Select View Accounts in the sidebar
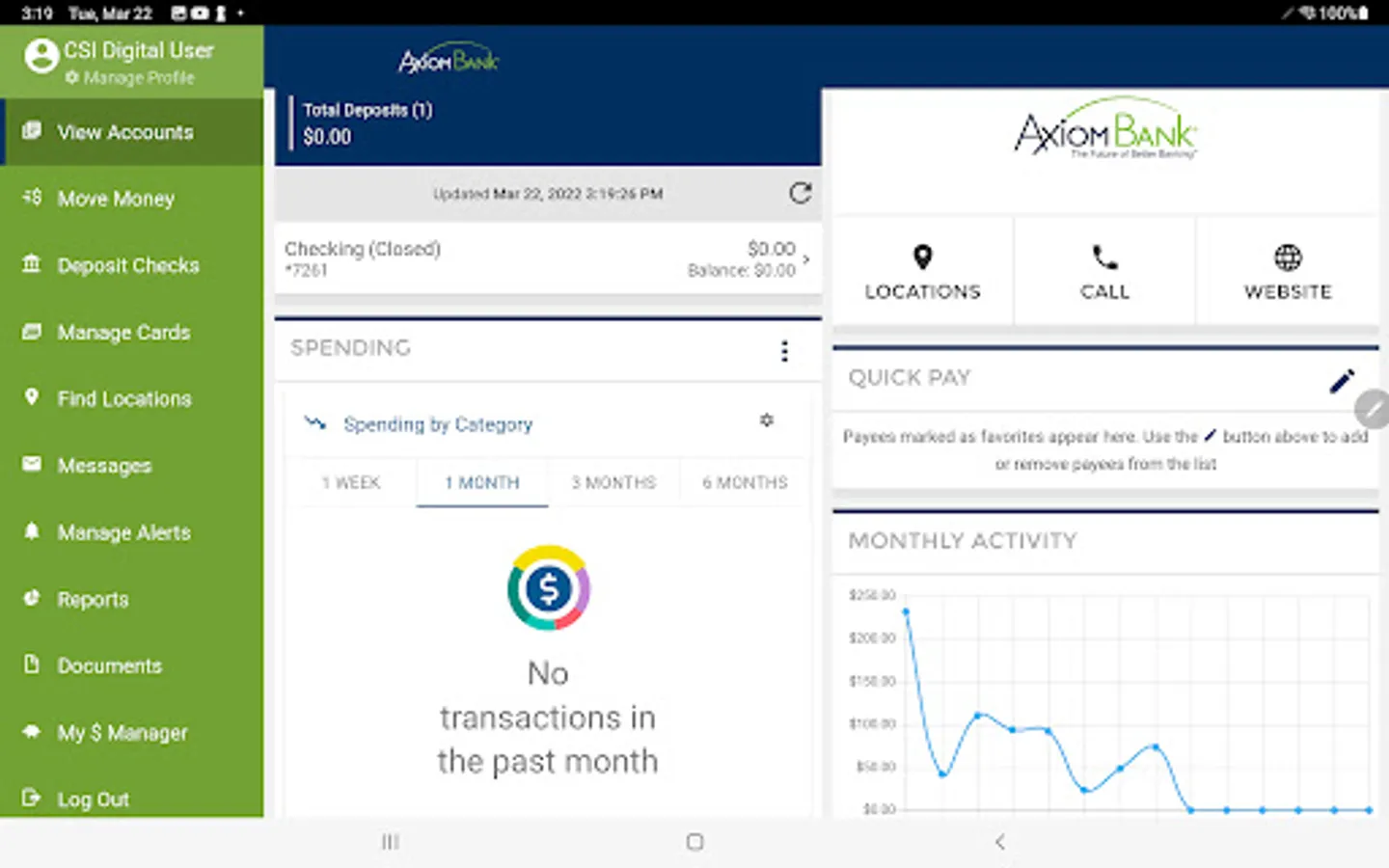Screen dimensions: 1389x868 (x=132, y=132)
